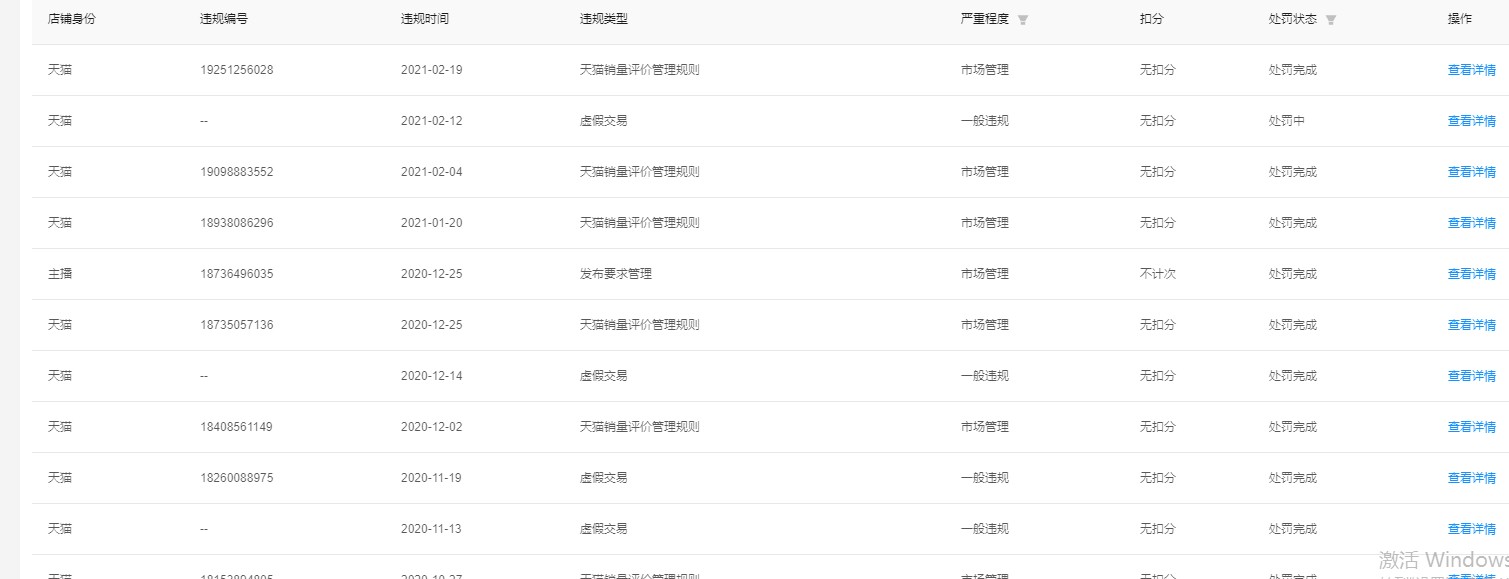View details of violation 18938086296
Image resolution: width=1509 pixels, height=579 pixels.
click(1472, 223)
